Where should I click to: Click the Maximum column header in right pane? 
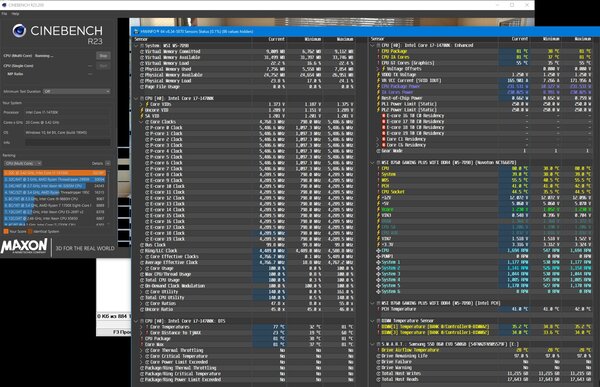[x=582, y=39]
